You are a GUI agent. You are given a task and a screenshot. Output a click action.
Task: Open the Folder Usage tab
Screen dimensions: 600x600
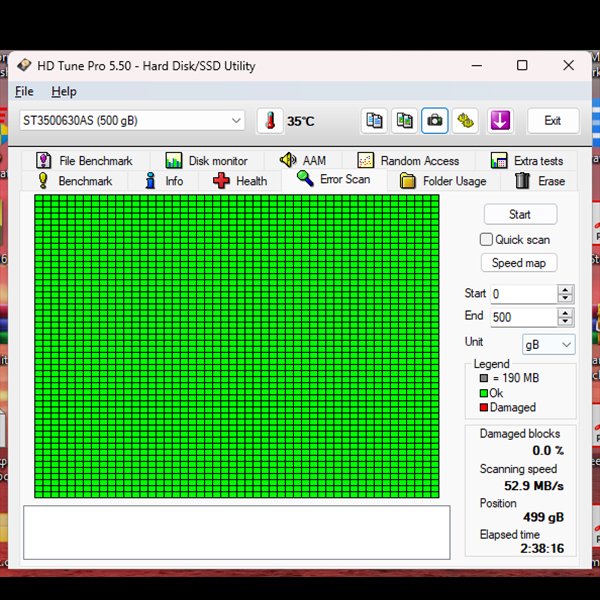[x=443, y=181]
